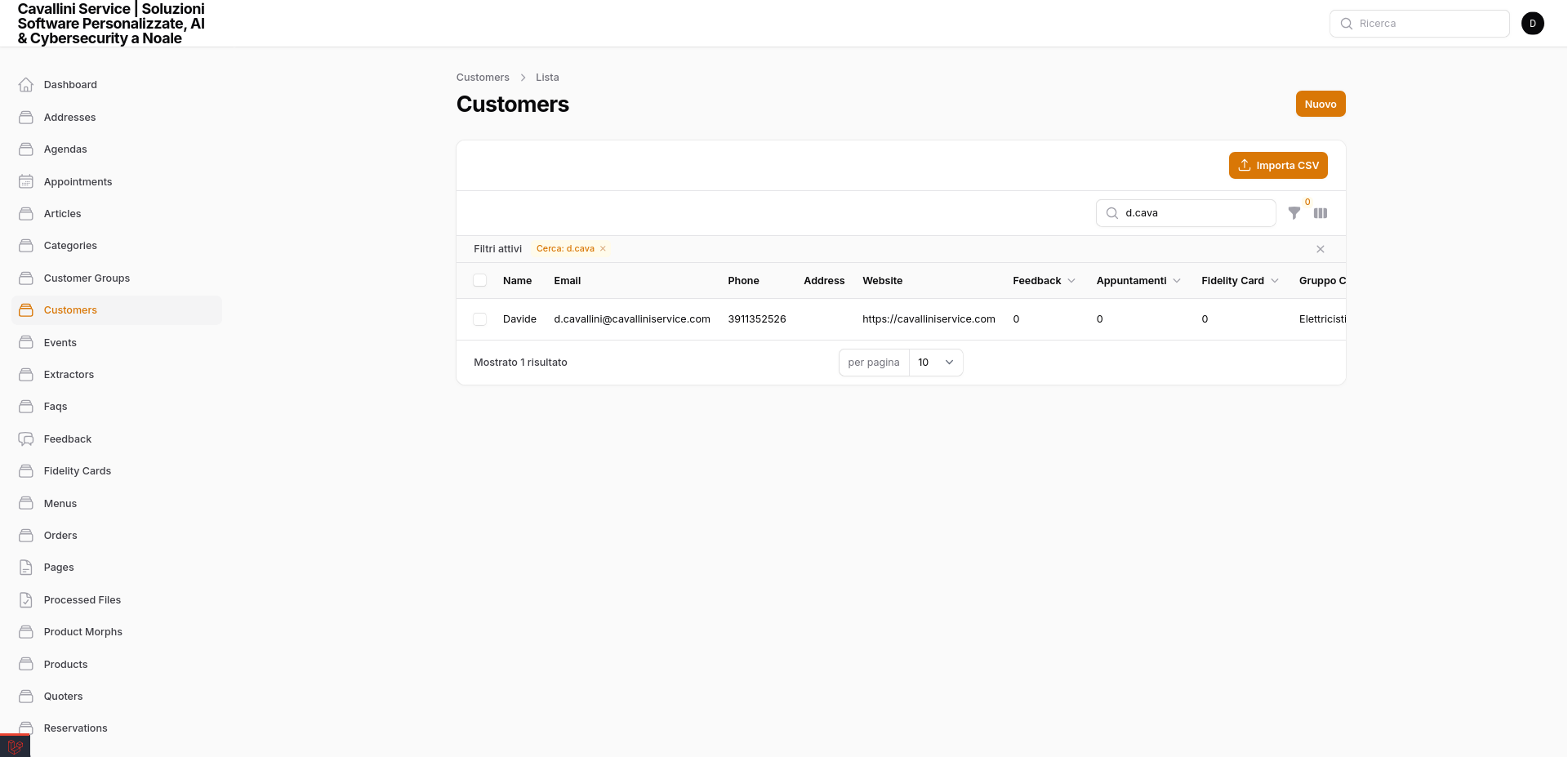Screen dimensions: 1568x757
Task: Check the row checkbox for Davide
Action: [480, 319]
